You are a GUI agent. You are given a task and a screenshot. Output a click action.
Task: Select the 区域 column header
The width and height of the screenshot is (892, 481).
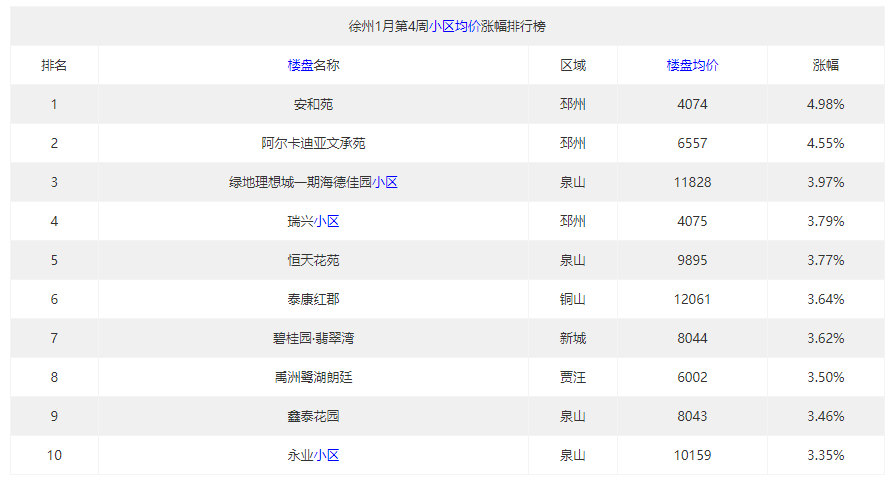pyautogui.click(x=573, y=65)
